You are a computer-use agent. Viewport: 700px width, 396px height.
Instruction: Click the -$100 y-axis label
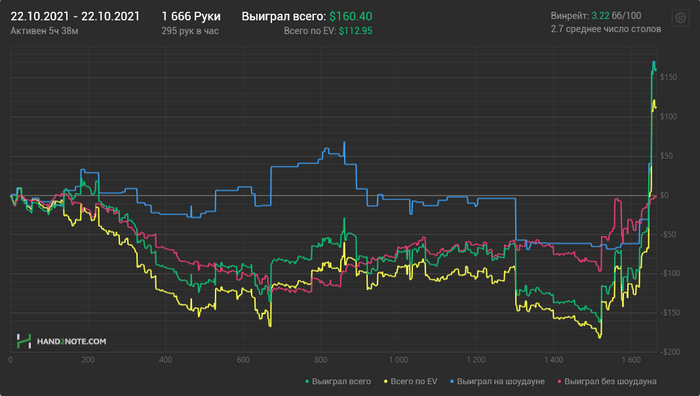tap(669, 273)
